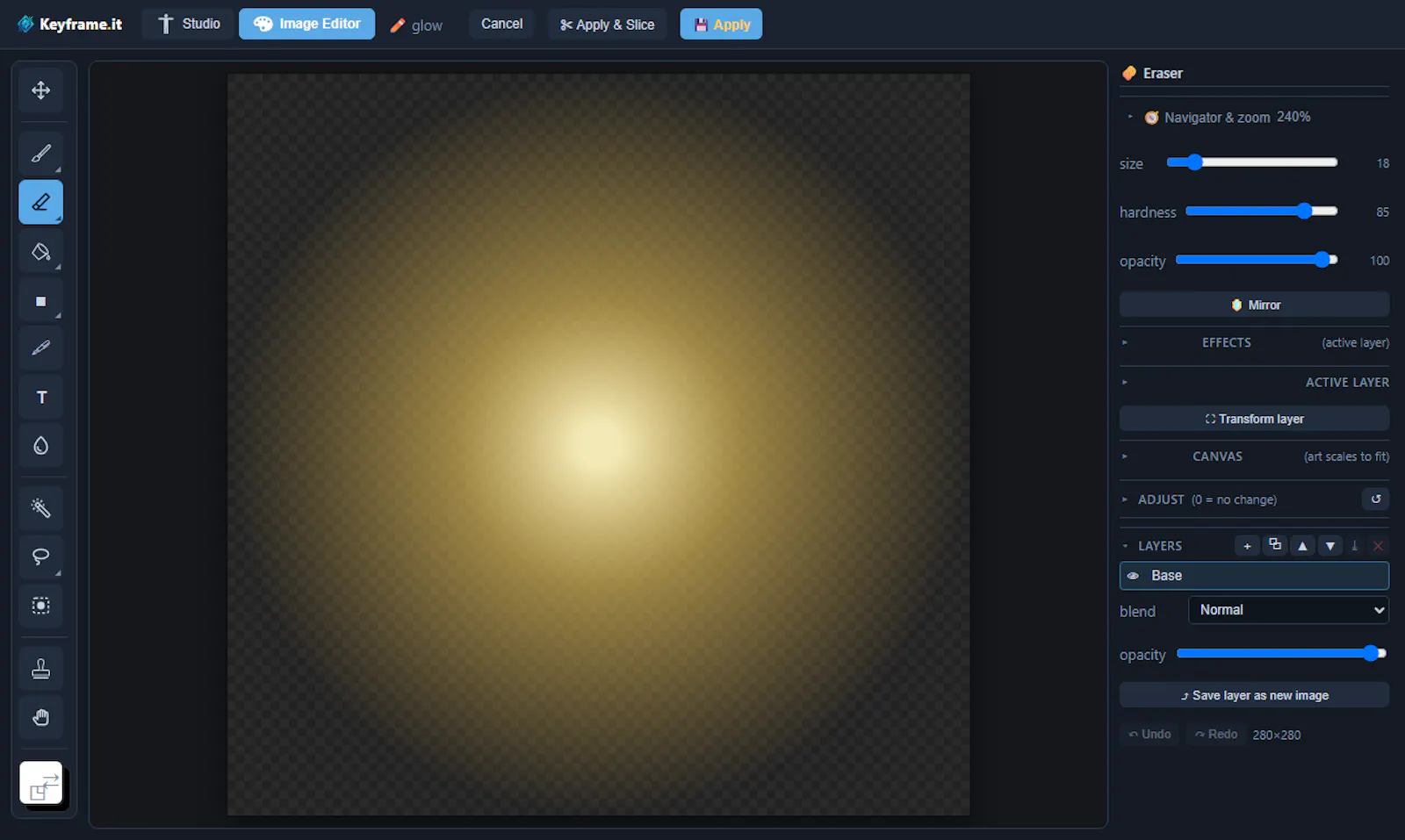Click the Redo button
Viewport: 1405px width, 840px height.
click(1215, 735)
